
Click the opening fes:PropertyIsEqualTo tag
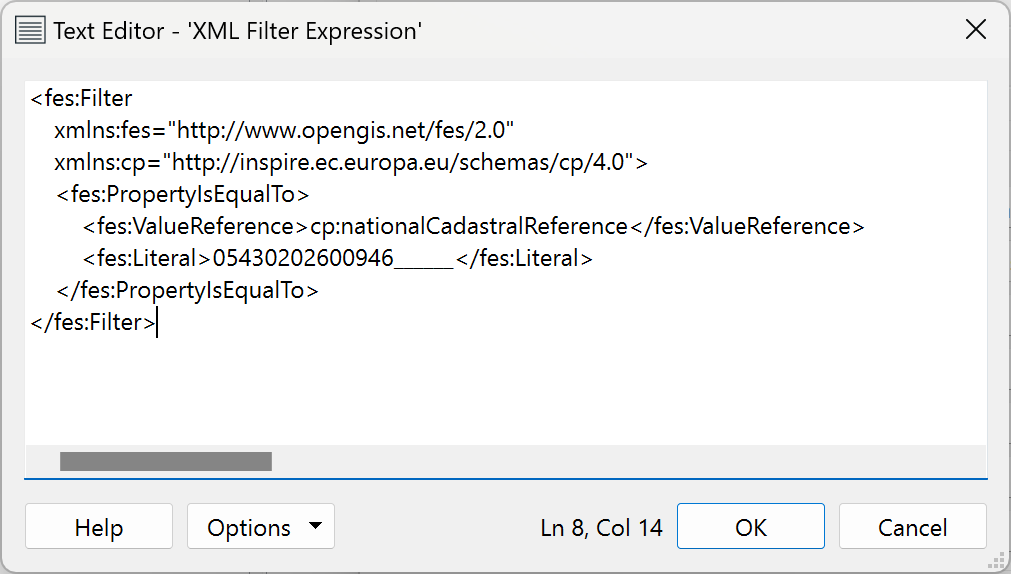[182, 194]
